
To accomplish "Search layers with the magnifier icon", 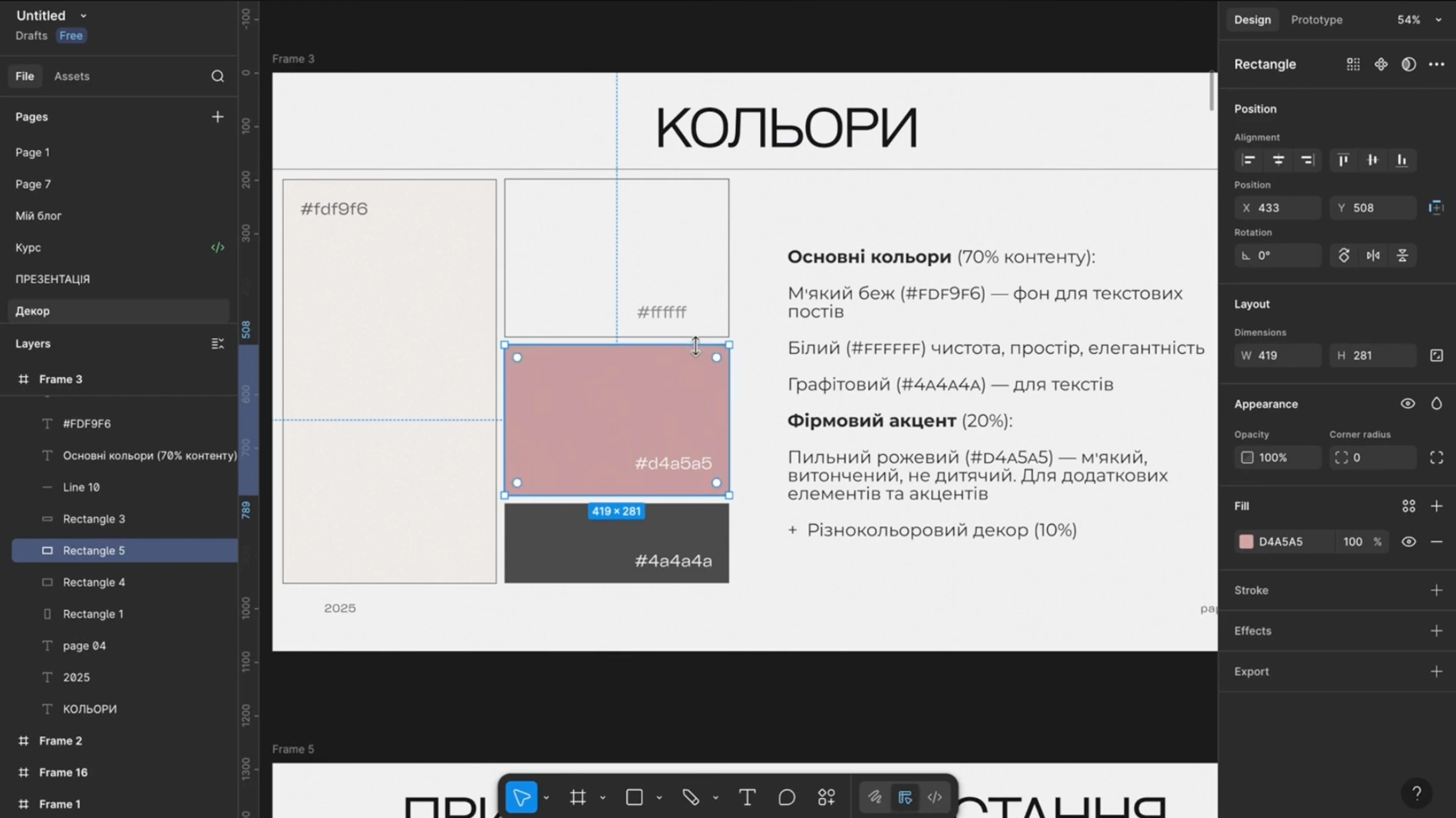I will tap(217, 76).
